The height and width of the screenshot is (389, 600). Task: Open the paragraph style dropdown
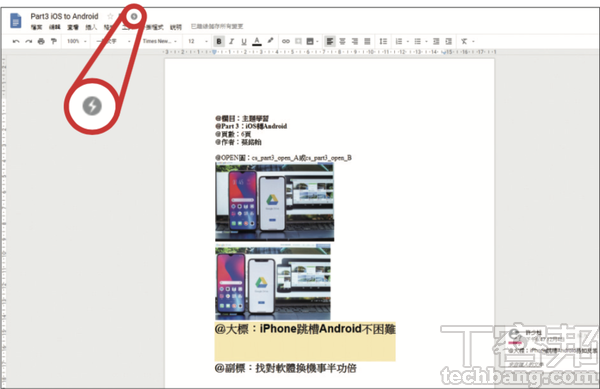[113, 41]
